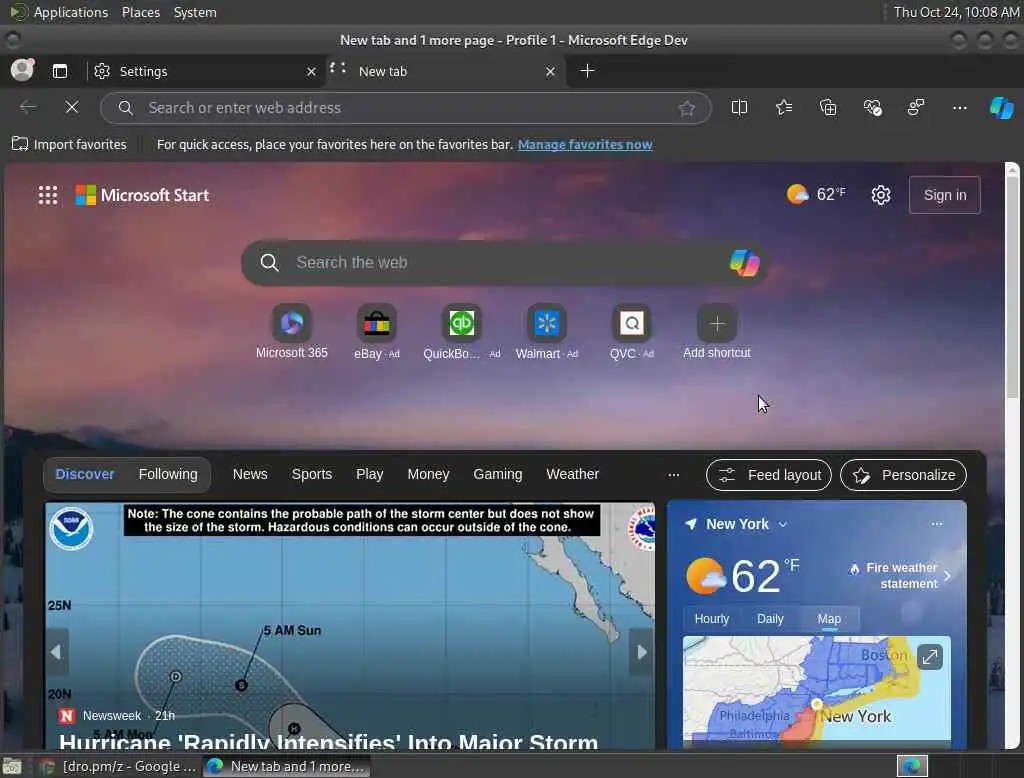Show previous news slide arrow
Screen dimensions: 1024x778
[56, 651]
